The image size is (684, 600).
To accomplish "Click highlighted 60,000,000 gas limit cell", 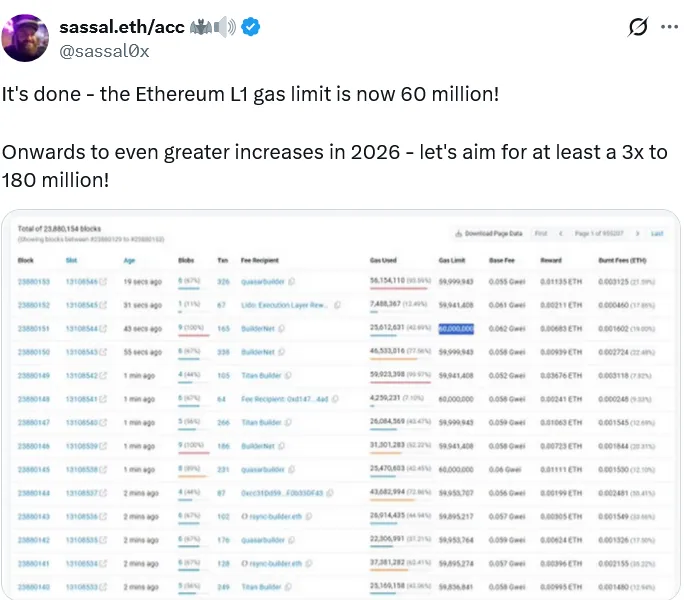I will tap(455, 328).
